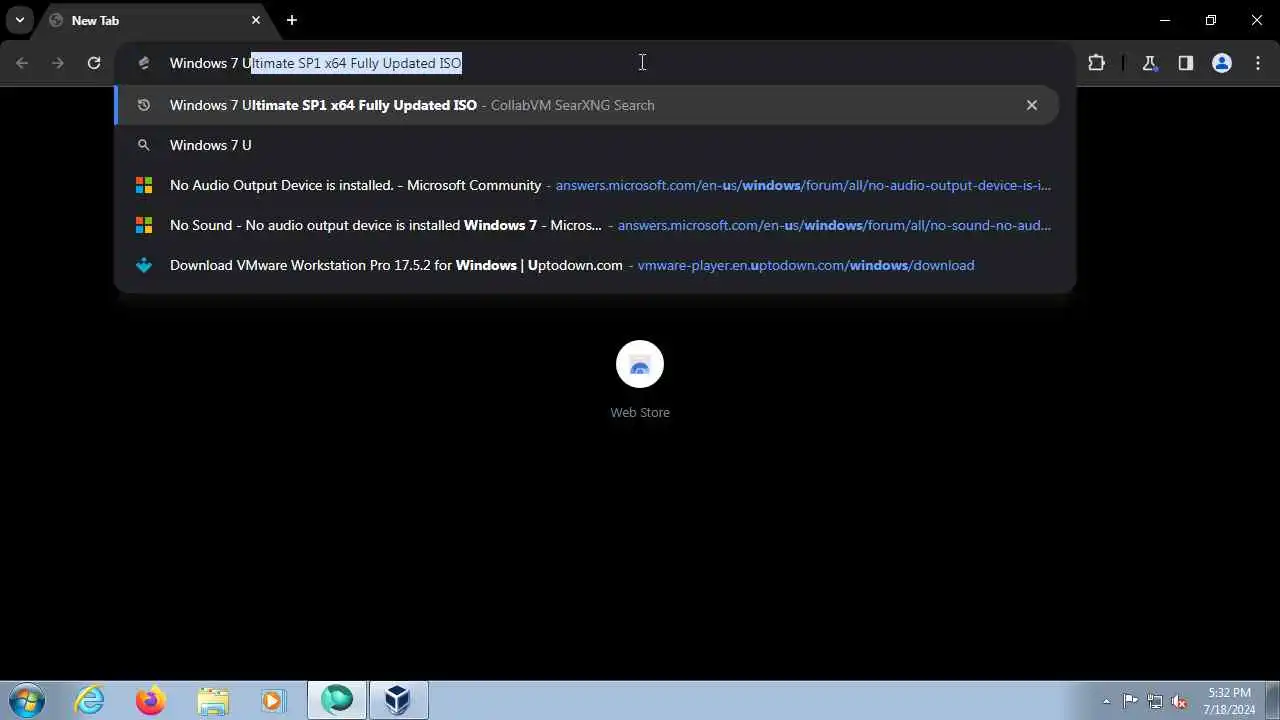The image size is (1280, 720).
Task: Launch Internet Explorer from taskbar
Action: click(x=90, y=701)
